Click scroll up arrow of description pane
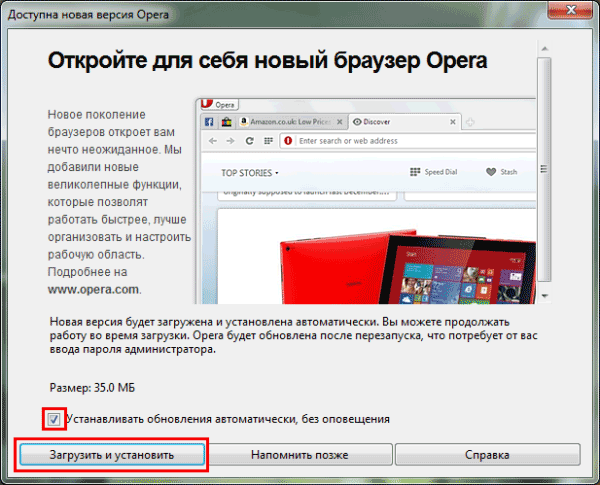The image size is (600, 485). pyautogui.click(x=545, y=49)
